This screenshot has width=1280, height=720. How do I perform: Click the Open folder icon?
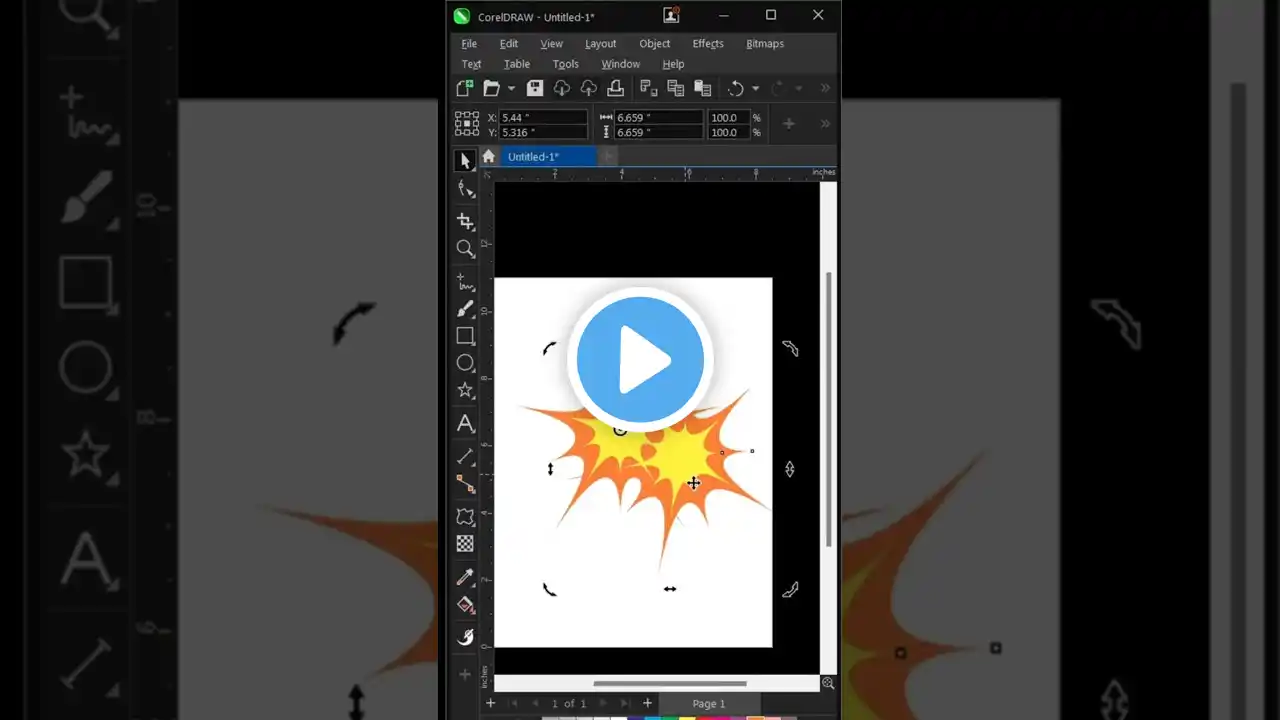point(491,88)
